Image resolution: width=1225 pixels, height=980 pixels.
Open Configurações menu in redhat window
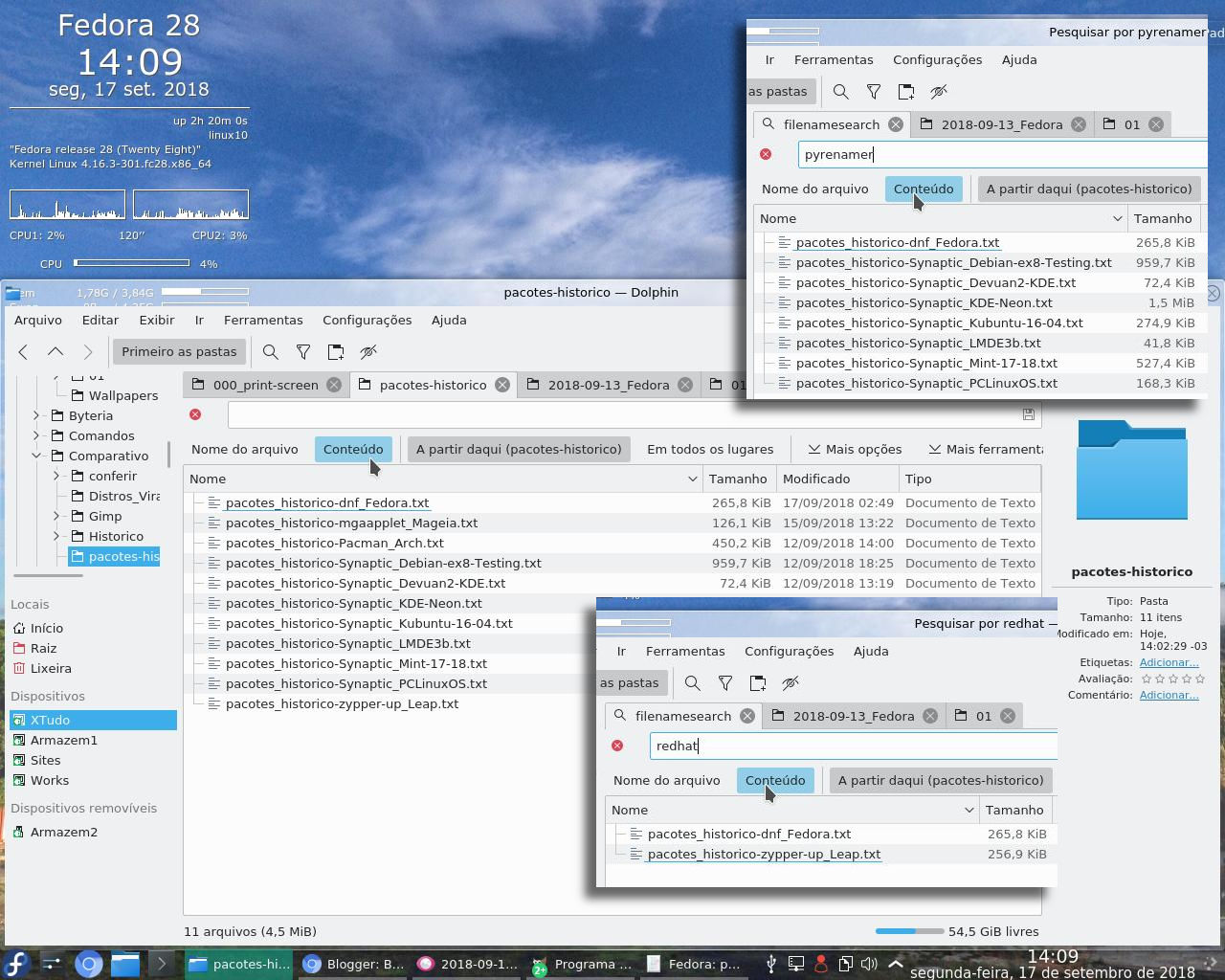[x=790, y=651]
